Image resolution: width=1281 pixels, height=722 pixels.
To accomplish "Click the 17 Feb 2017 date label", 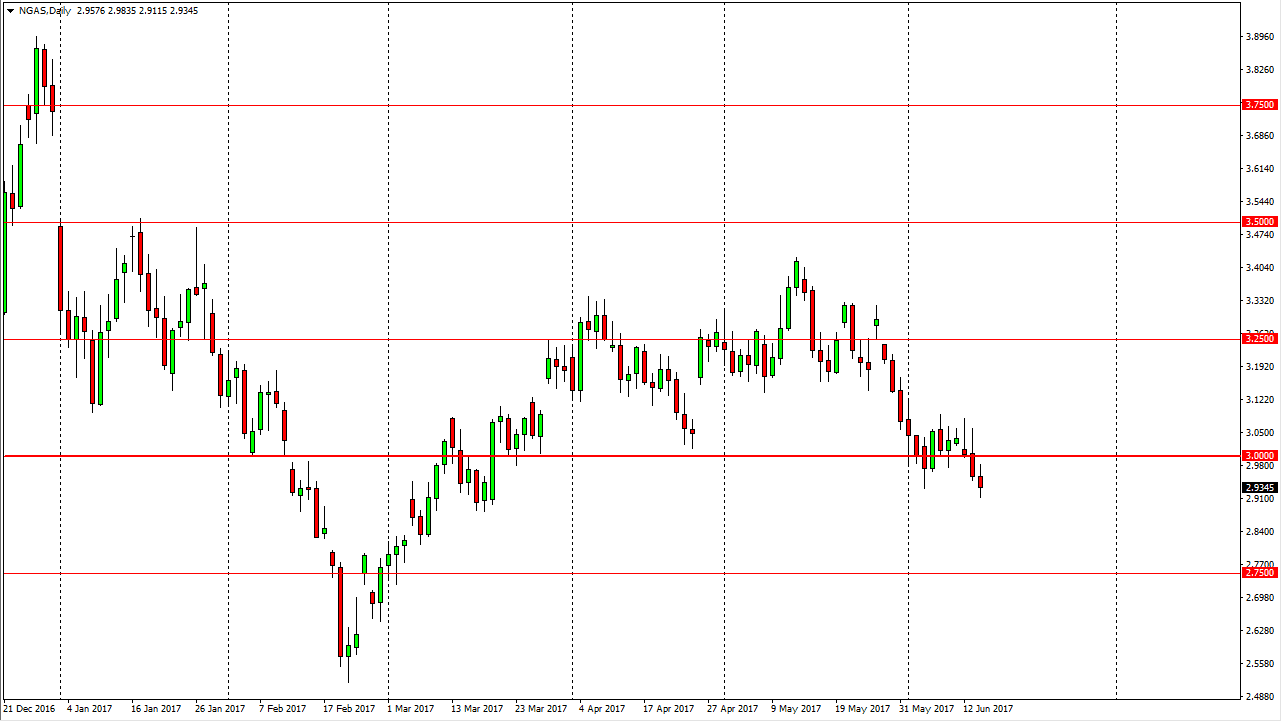I will click(x=350, y=709).
